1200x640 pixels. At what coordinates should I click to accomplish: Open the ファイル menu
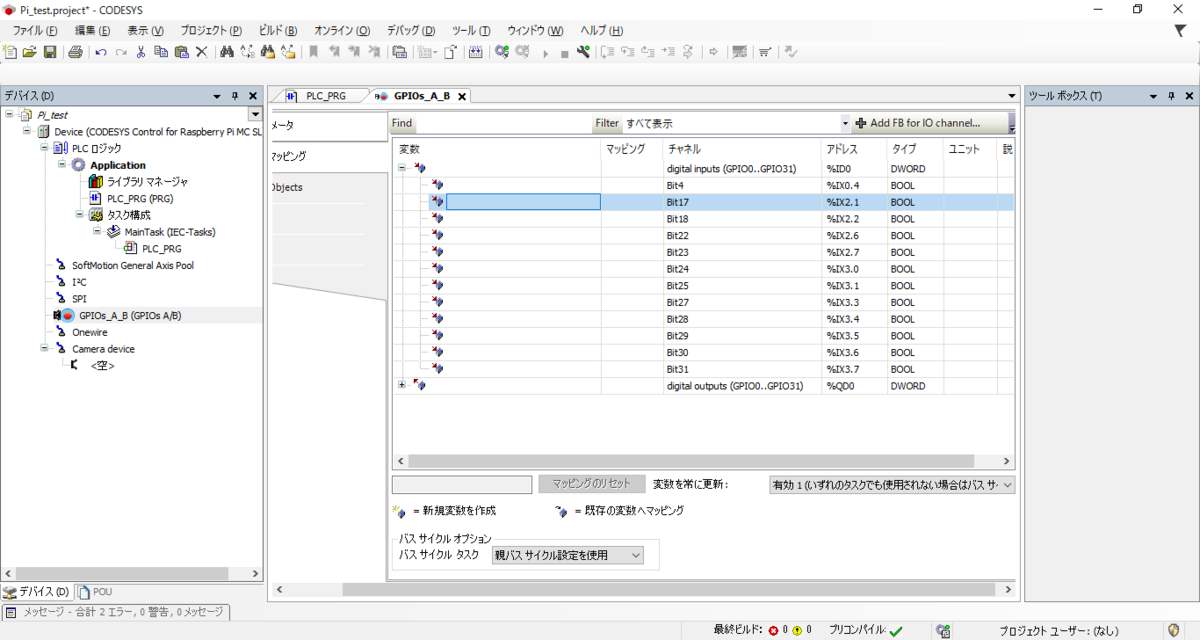pyautogui.click(x=35, y=31)
